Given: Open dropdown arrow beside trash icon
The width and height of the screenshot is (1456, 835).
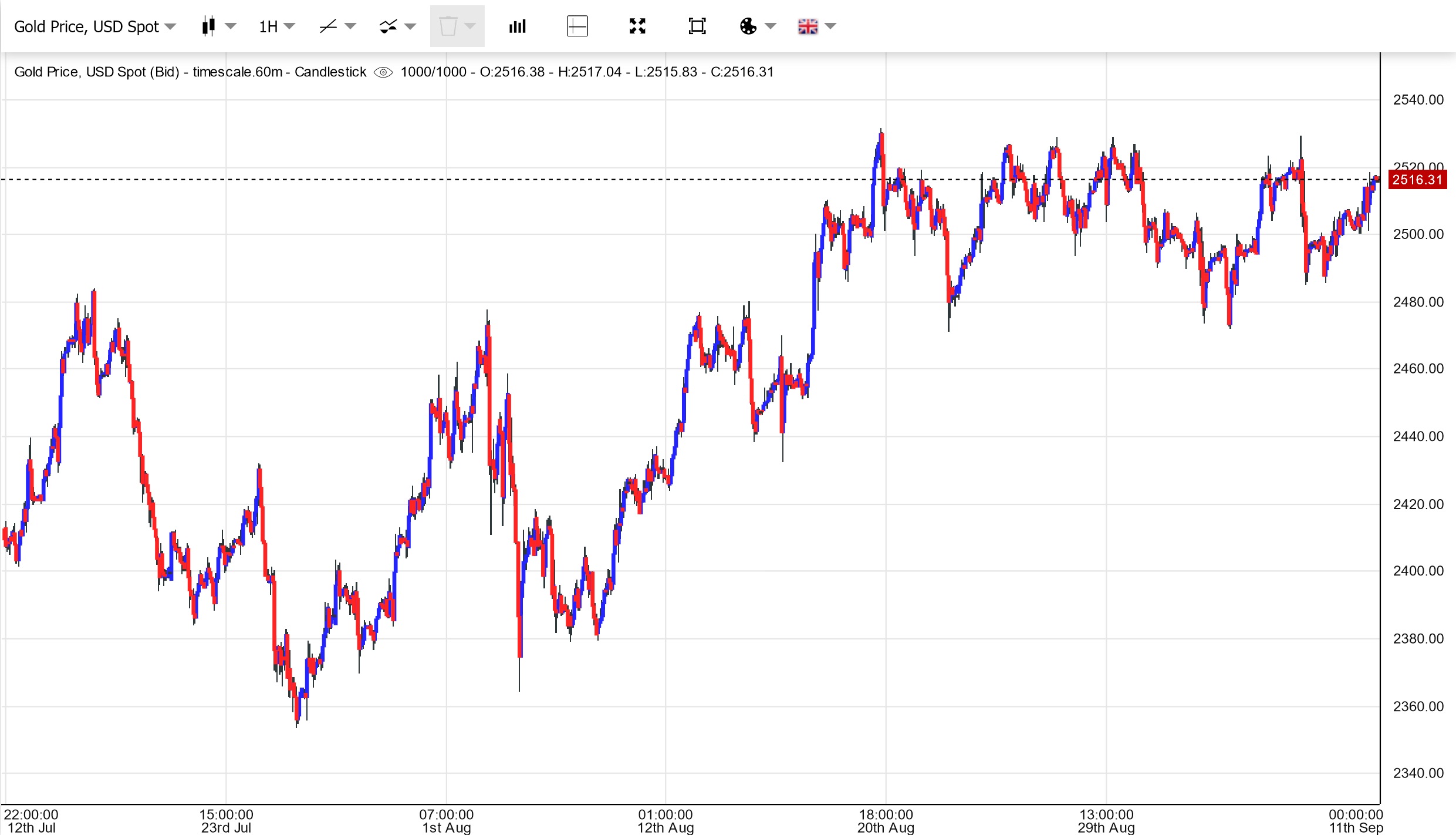Looking at the screenshot, I should 470,26.
